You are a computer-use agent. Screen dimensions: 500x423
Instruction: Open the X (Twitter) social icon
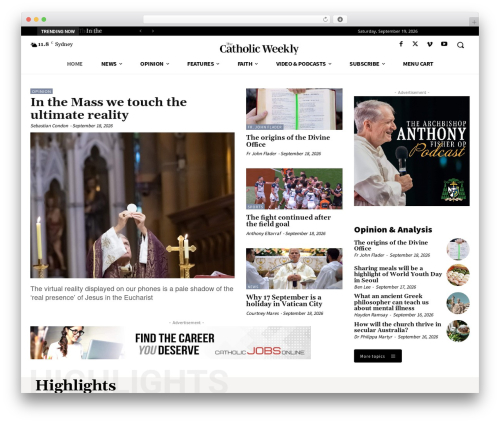[x=415, y=44]
